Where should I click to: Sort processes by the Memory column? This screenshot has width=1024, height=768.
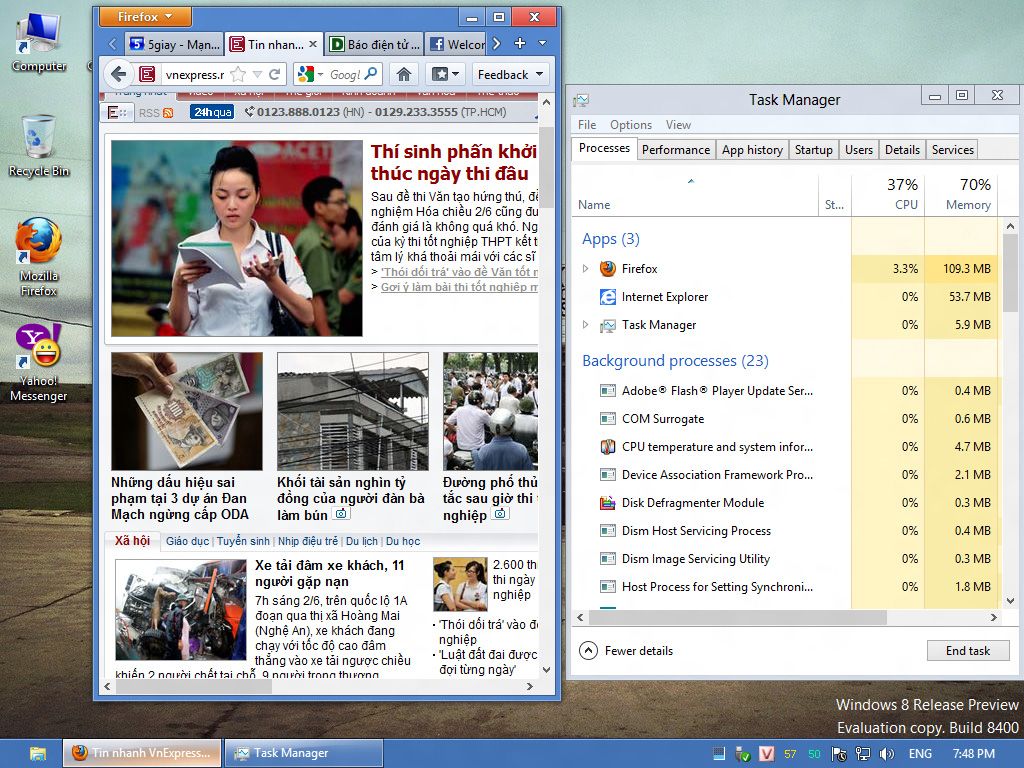tap(961, 194)
